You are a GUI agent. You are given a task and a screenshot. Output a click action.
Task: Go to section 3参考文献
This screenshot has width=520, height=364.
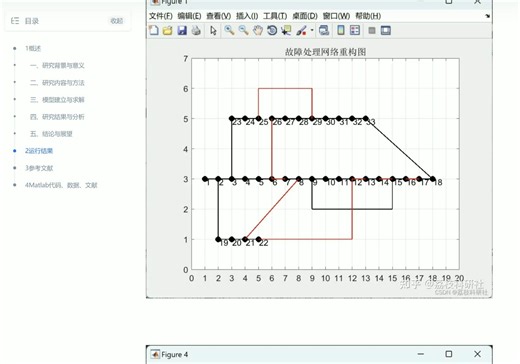click(x=39, y=168)
